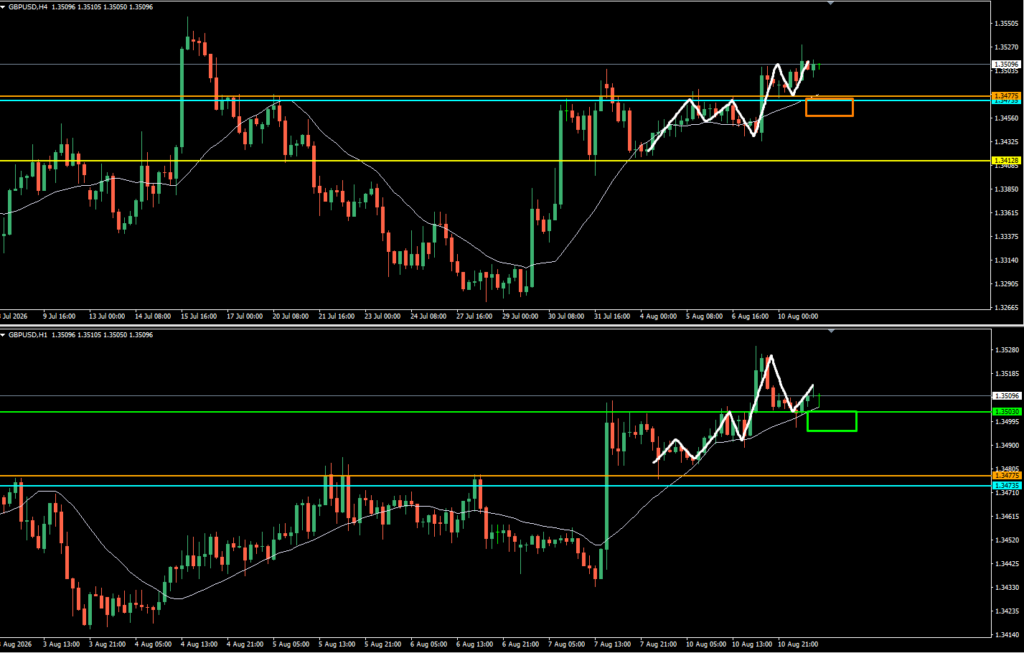Click the 1.35270 price scale label
The width and height of the screenshot is (1024, 653).
pyautogui.click(x=1006, y=47)
